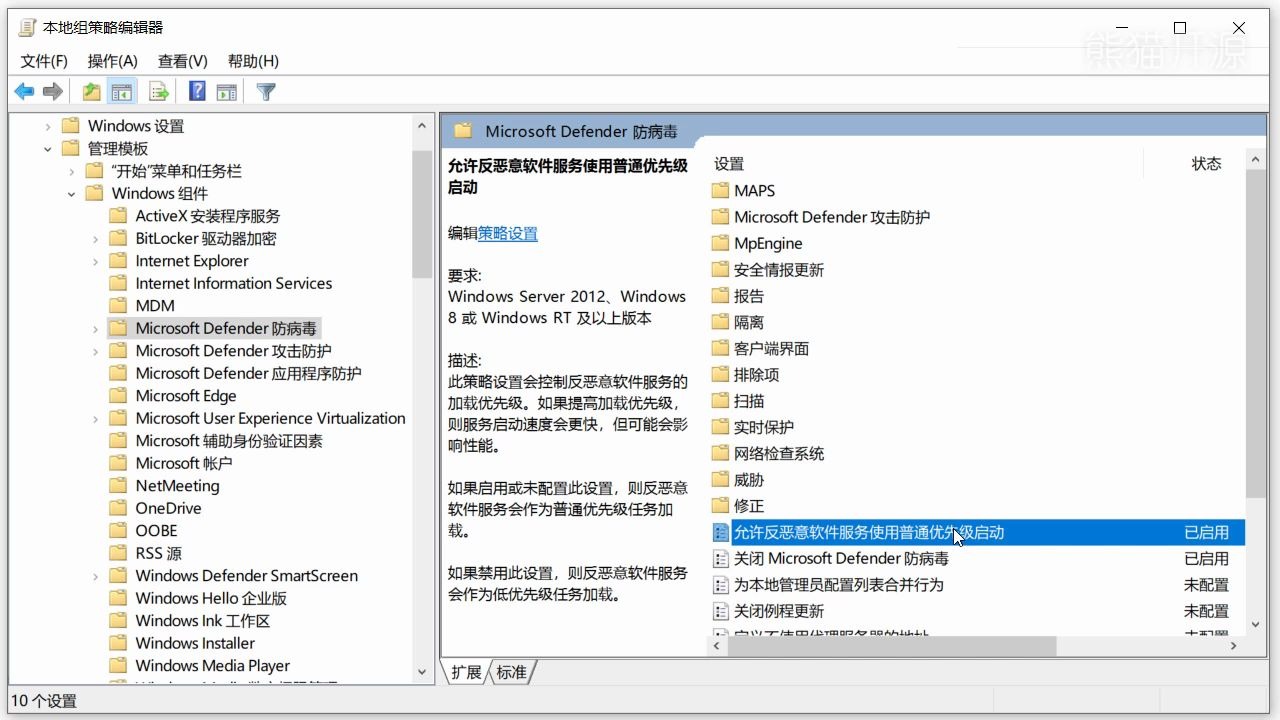Click folder icon in Microsoft Defender 防病毒 header

pos(462,131)
